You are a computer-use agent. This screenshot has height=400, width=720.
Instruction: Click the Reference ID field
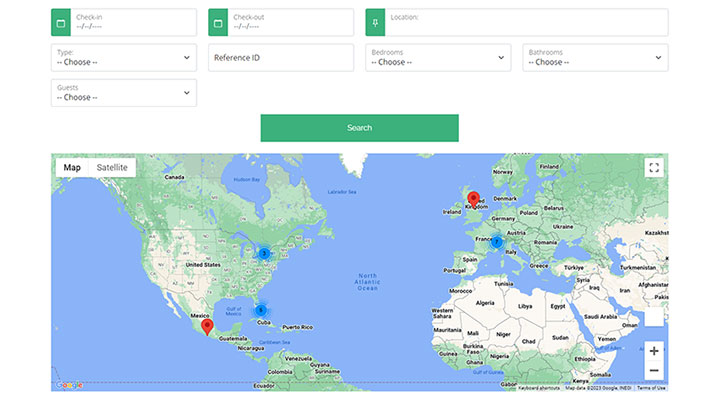[281, 58]
